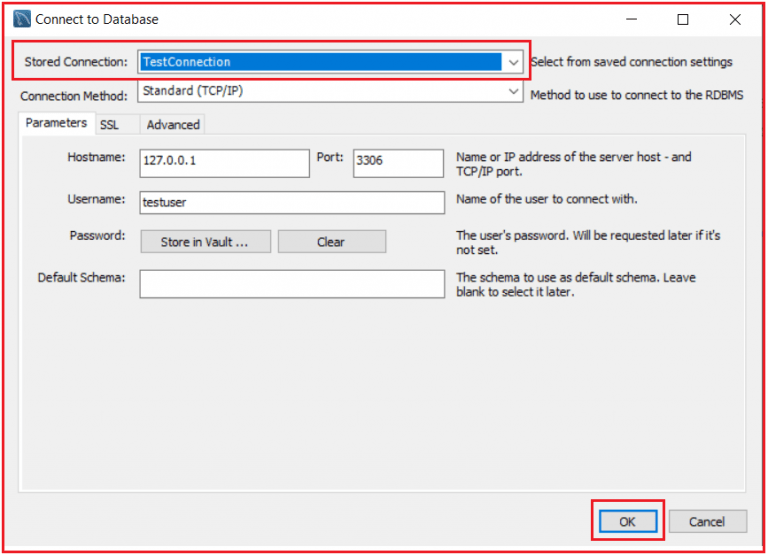Click the Username field with testuser
This screenshot has width=768, height=555.
(x=292, y=202)
